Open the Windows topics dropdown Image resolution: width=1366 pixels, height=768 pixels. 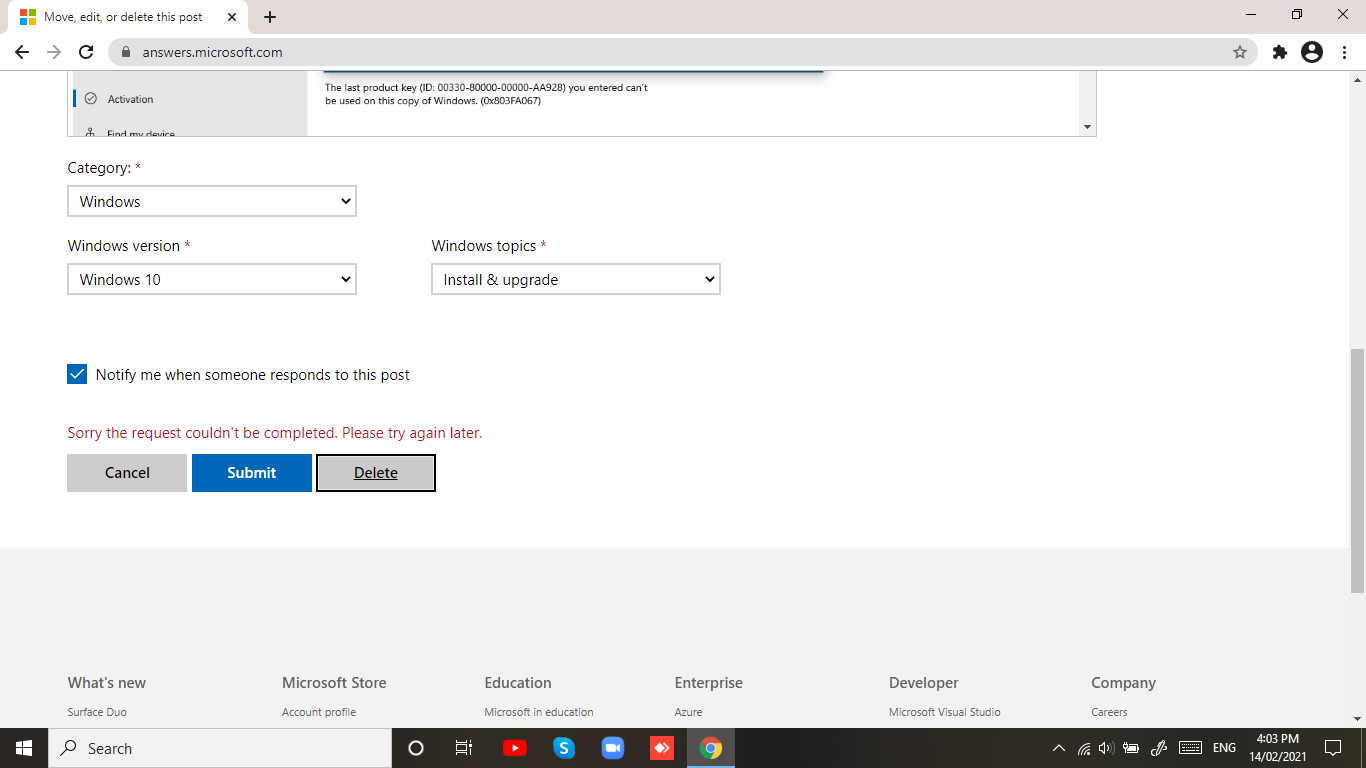[x=576, y=279]
